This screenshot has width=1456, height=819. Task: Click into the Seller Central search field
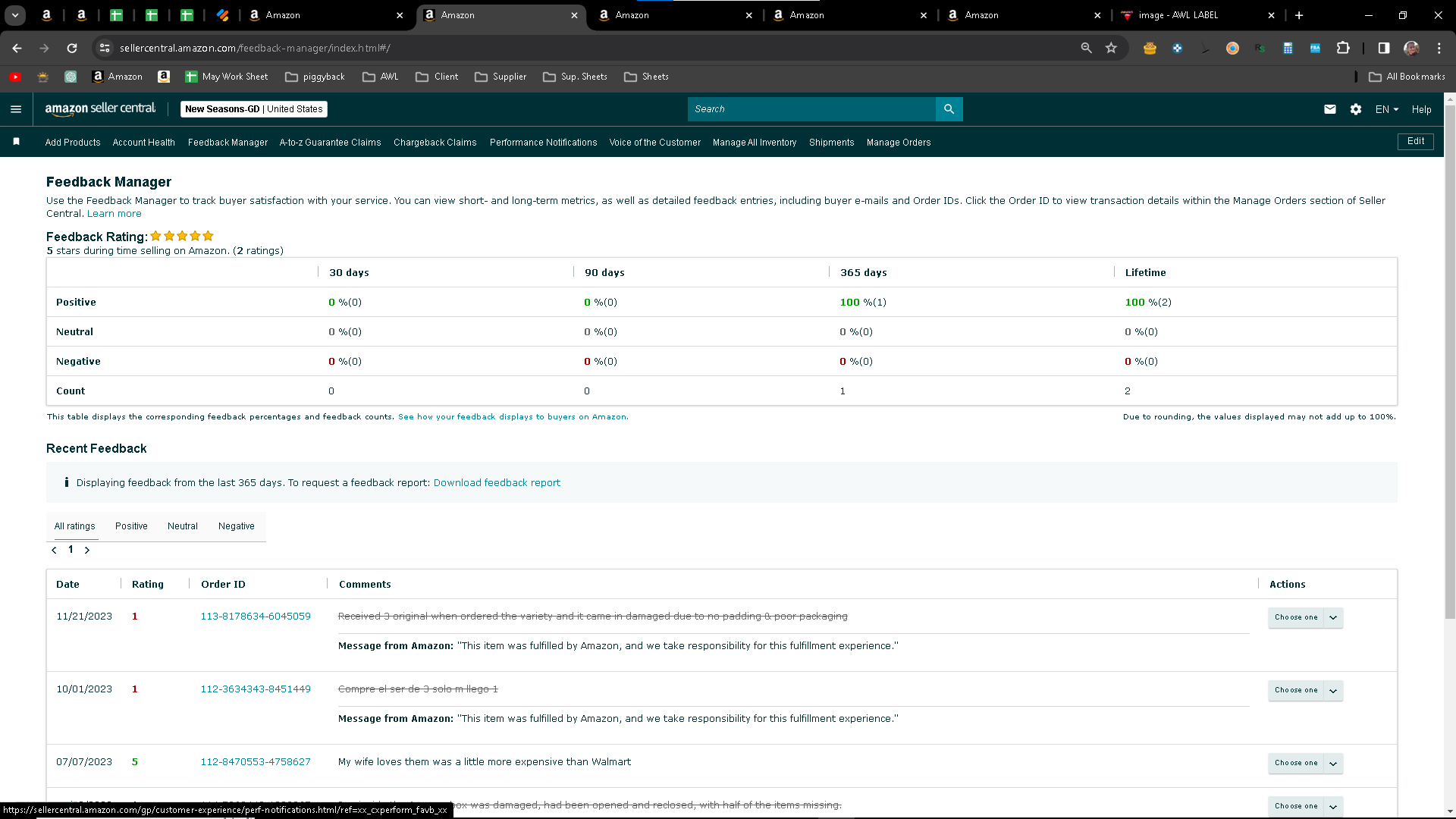tap(811, 109)
